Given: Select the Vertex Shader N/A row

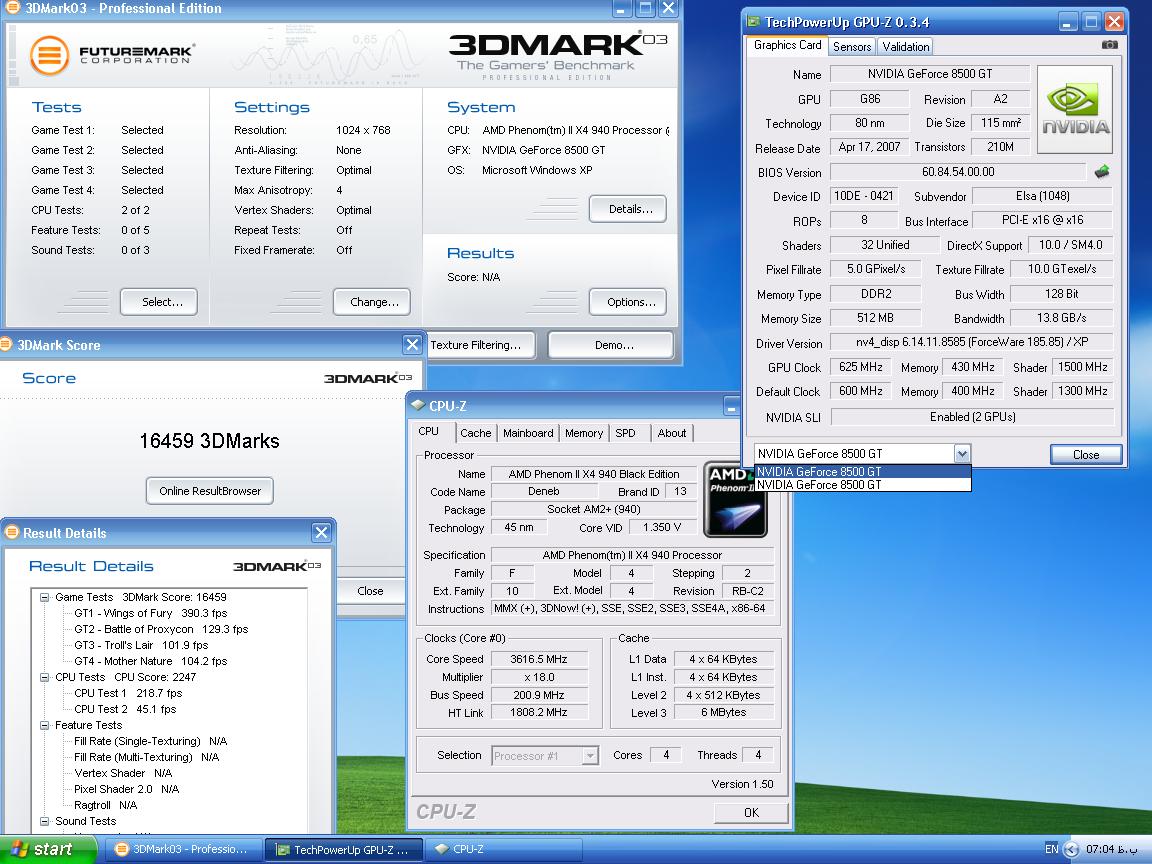Looking at the screenshot, I should [x=123, y=774].
